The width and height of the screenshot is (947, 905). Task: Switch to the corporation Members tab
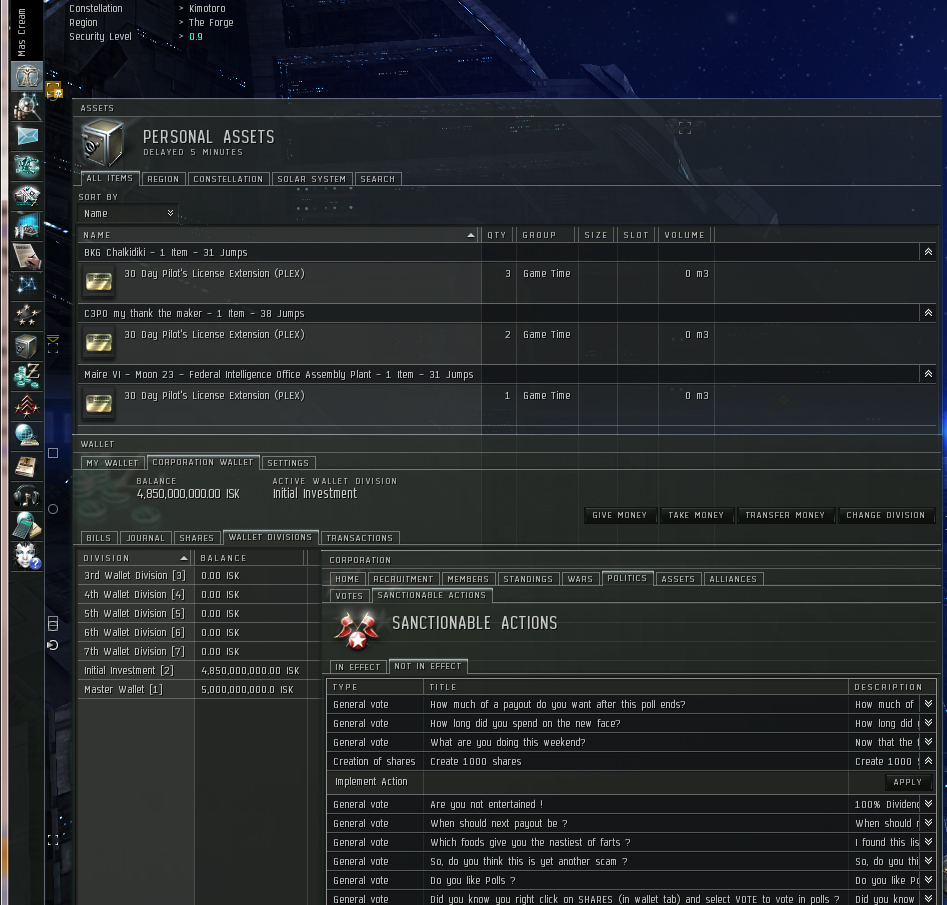tap(468, 579)
